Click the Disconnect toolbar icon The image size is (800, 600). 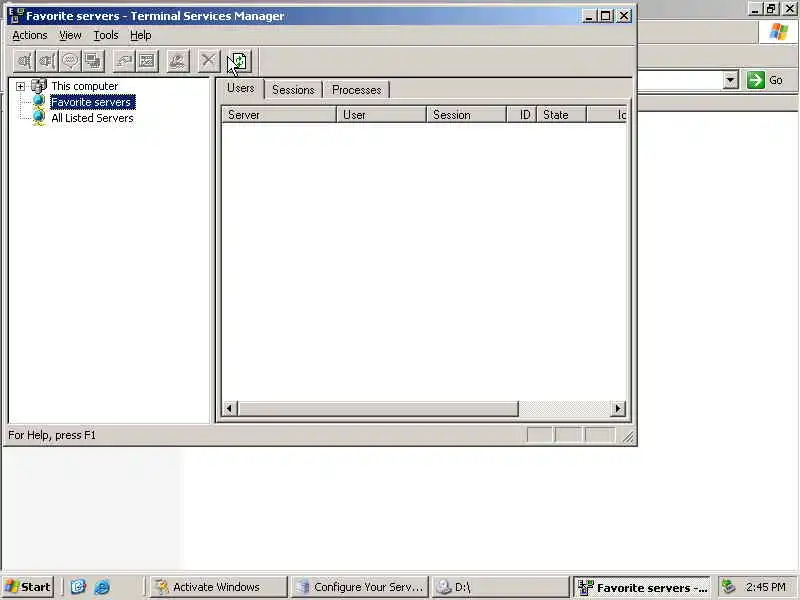[47, 62]
